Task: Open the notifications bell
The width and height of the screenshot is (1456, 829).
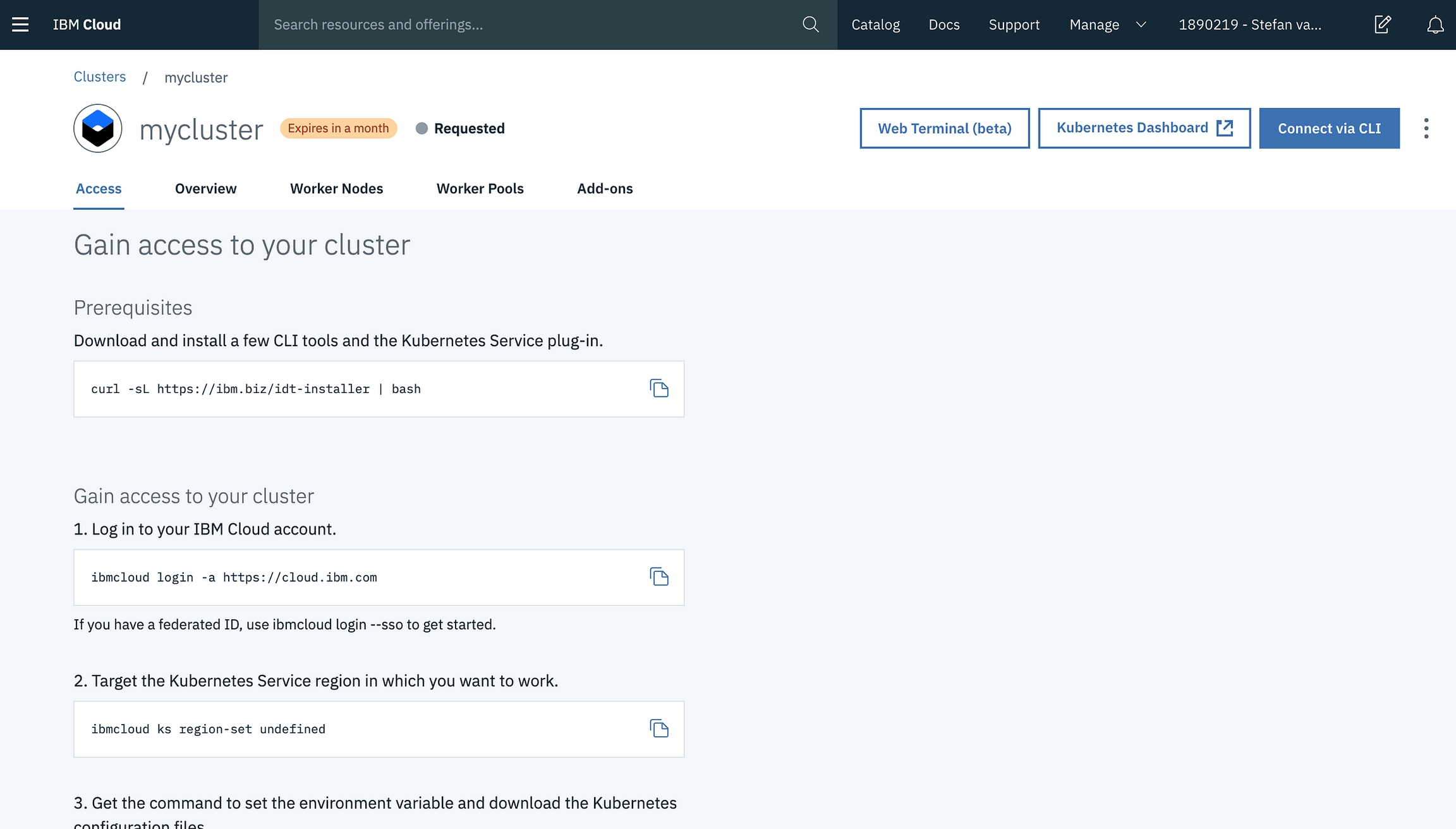Action: click(1435, 25)
